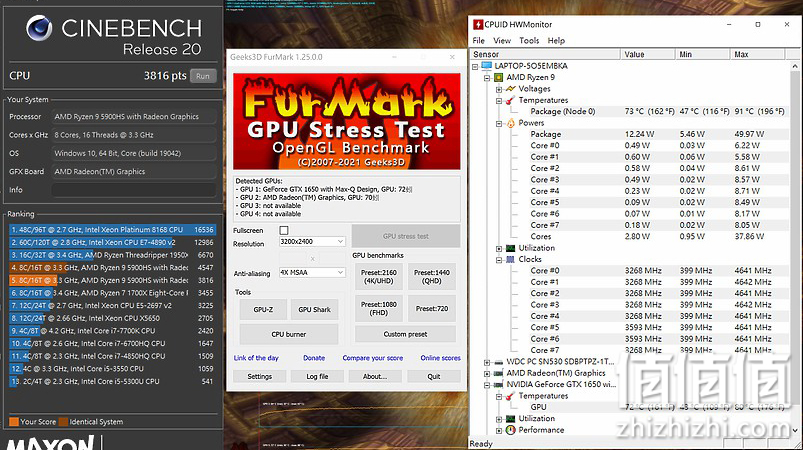Click the Custom preset button

pyautogui.click(x=405, y=334)
